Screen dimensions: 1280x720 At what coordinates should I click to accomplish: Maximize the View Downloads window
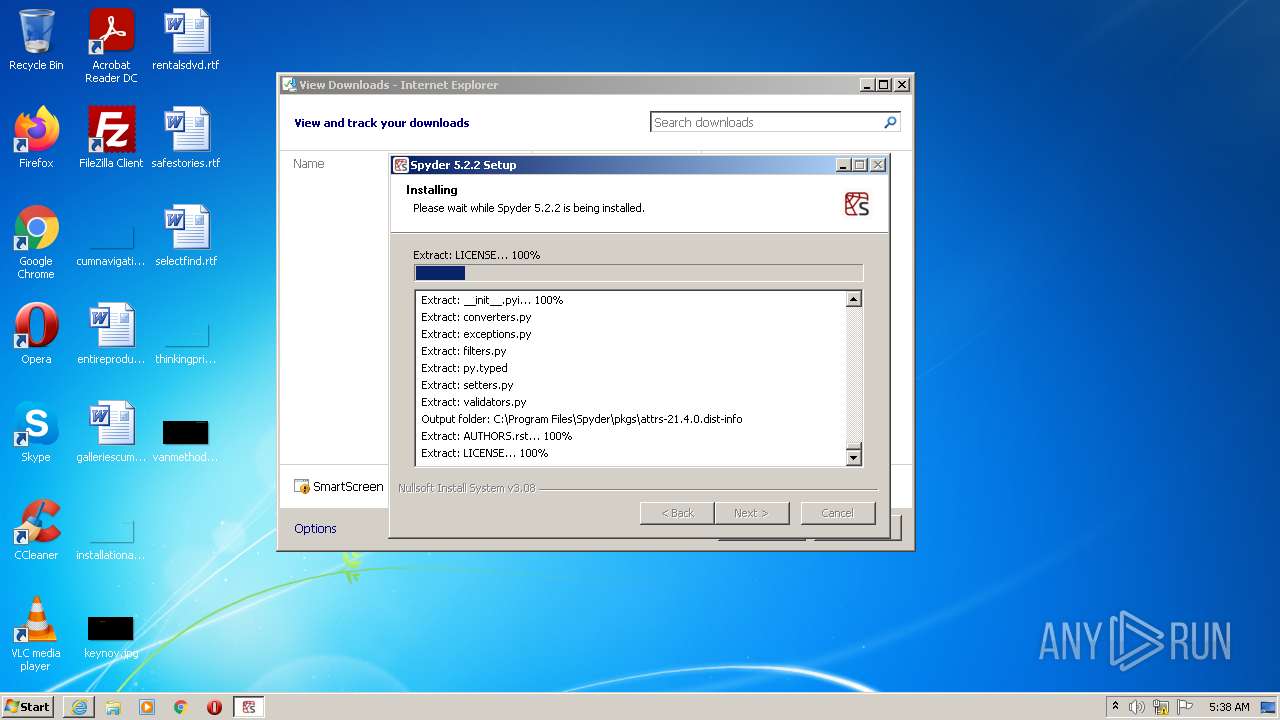coord(883,85)
